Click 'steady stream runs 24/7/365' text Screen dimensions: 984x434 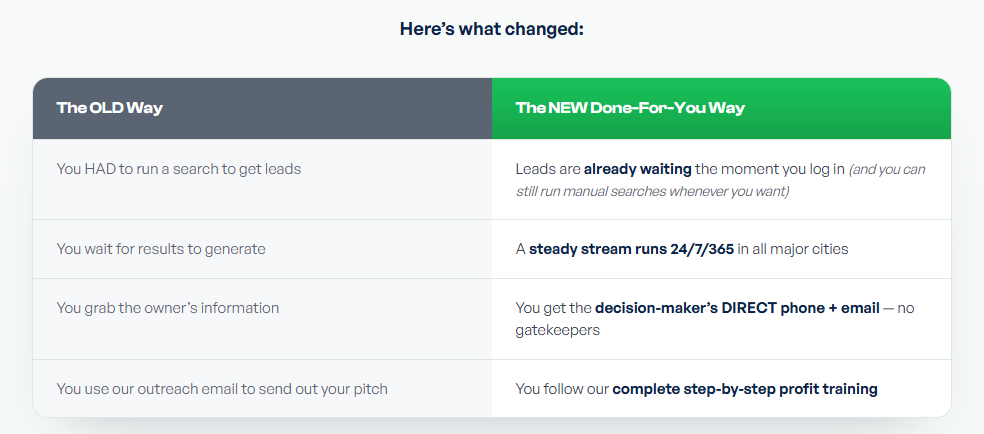coord(631,249)
